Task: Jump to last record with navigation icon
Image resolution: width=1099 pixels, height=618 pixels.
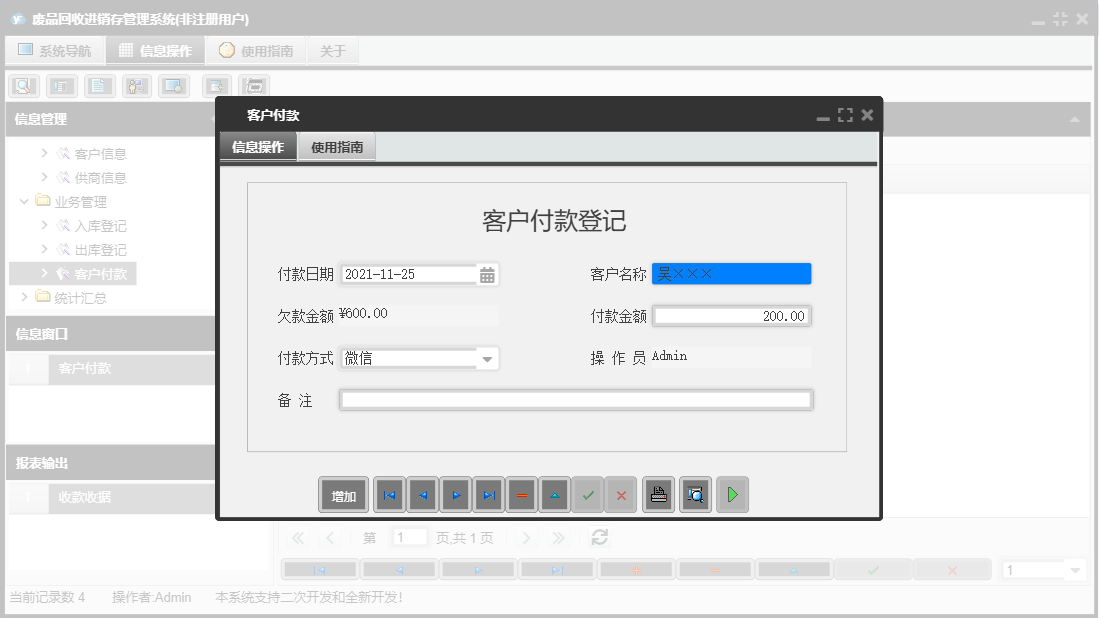Action: point(487,494)
